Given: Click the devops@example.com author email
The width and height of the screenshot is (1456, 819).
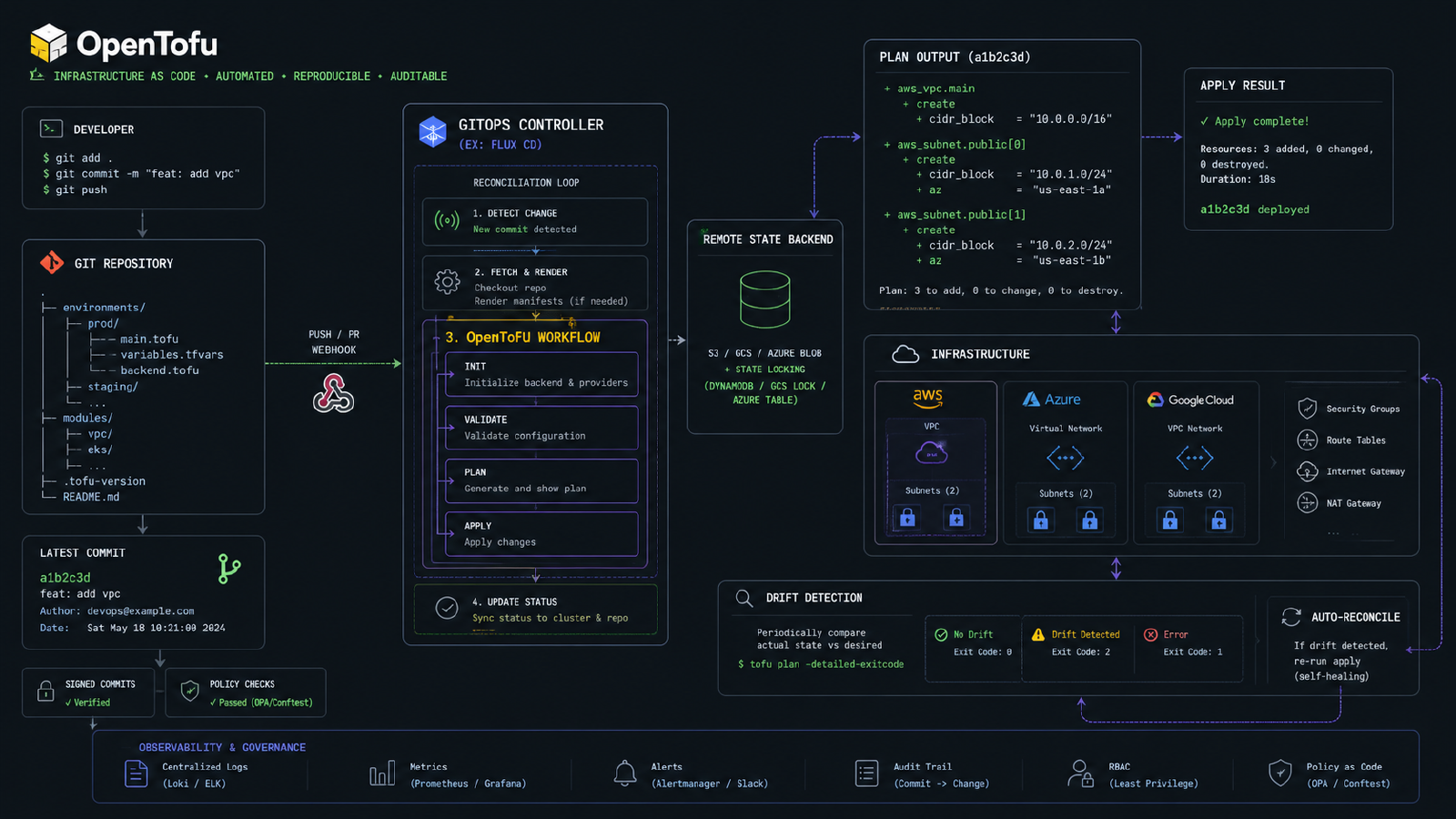Looking at the screenshot, I should coord(141,611).
